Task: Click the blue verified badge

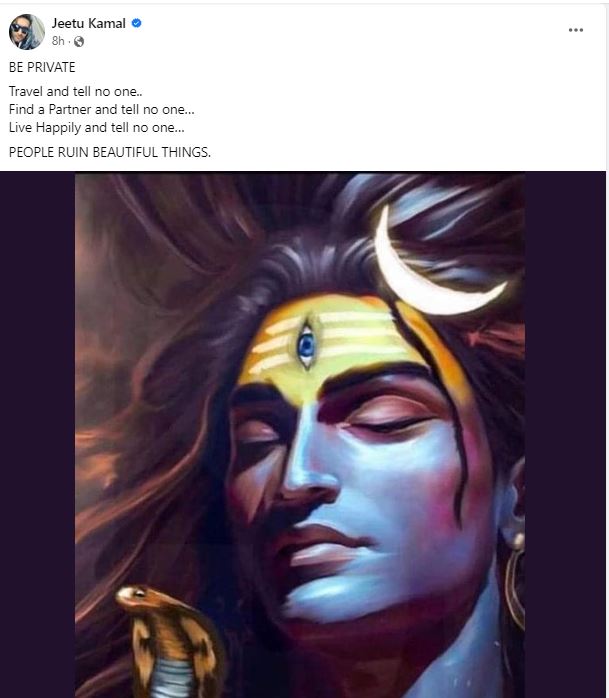Action: click(137, 23)
